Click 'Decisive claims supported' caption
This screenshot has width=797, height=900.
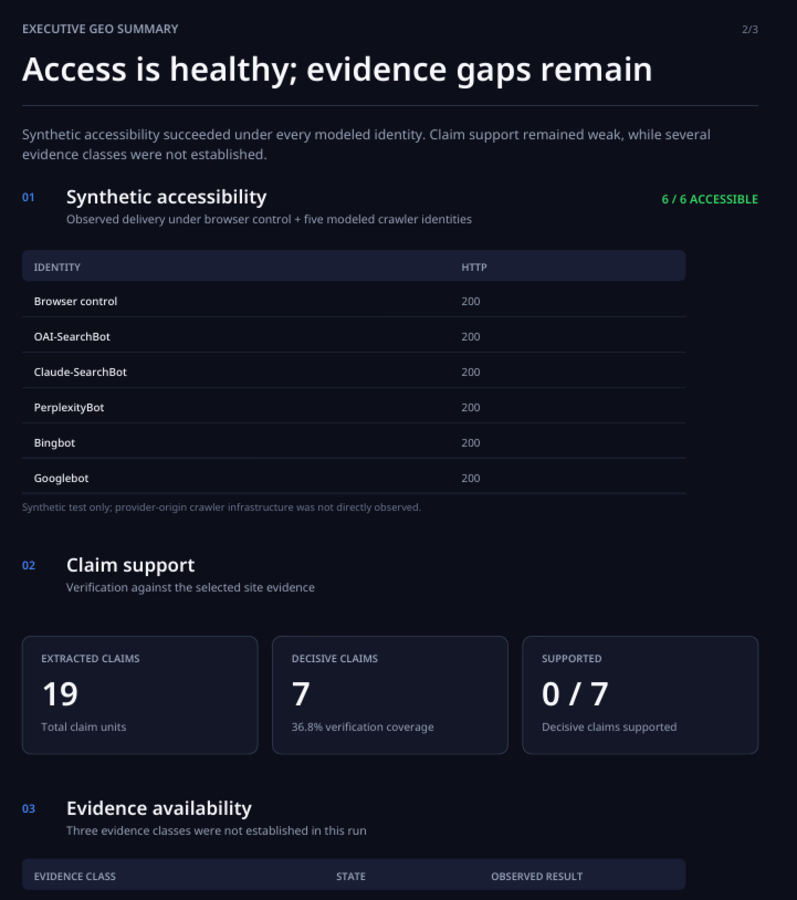coord(609,727)
